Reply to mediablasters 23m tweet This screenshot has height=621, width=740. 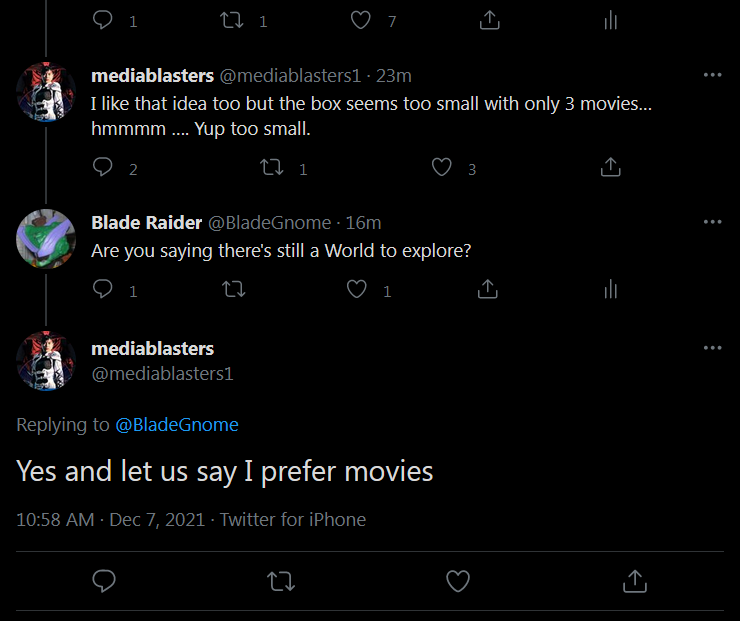(103, 168)
